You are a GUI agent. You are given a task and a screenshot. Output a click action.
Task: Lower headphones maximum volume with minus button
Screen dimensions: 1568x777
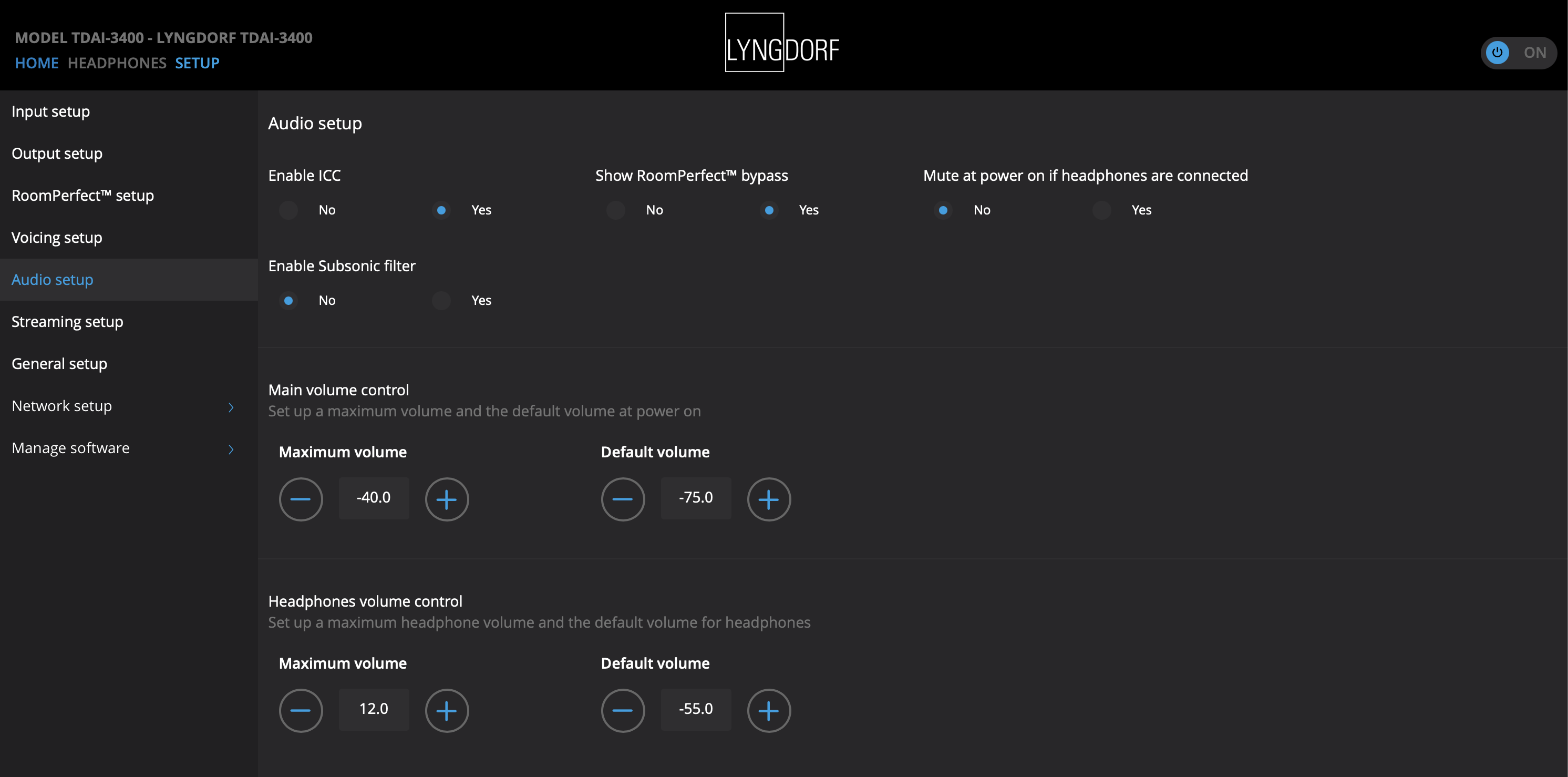coord(301,710)
